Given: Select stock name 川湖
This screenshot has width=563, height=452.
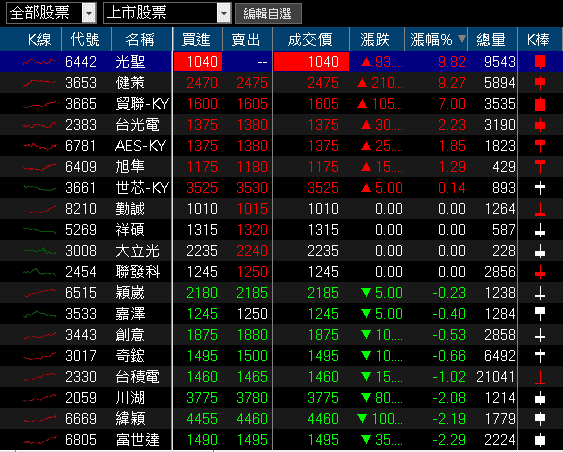Looking at the screenshot, I should [130, 397].
